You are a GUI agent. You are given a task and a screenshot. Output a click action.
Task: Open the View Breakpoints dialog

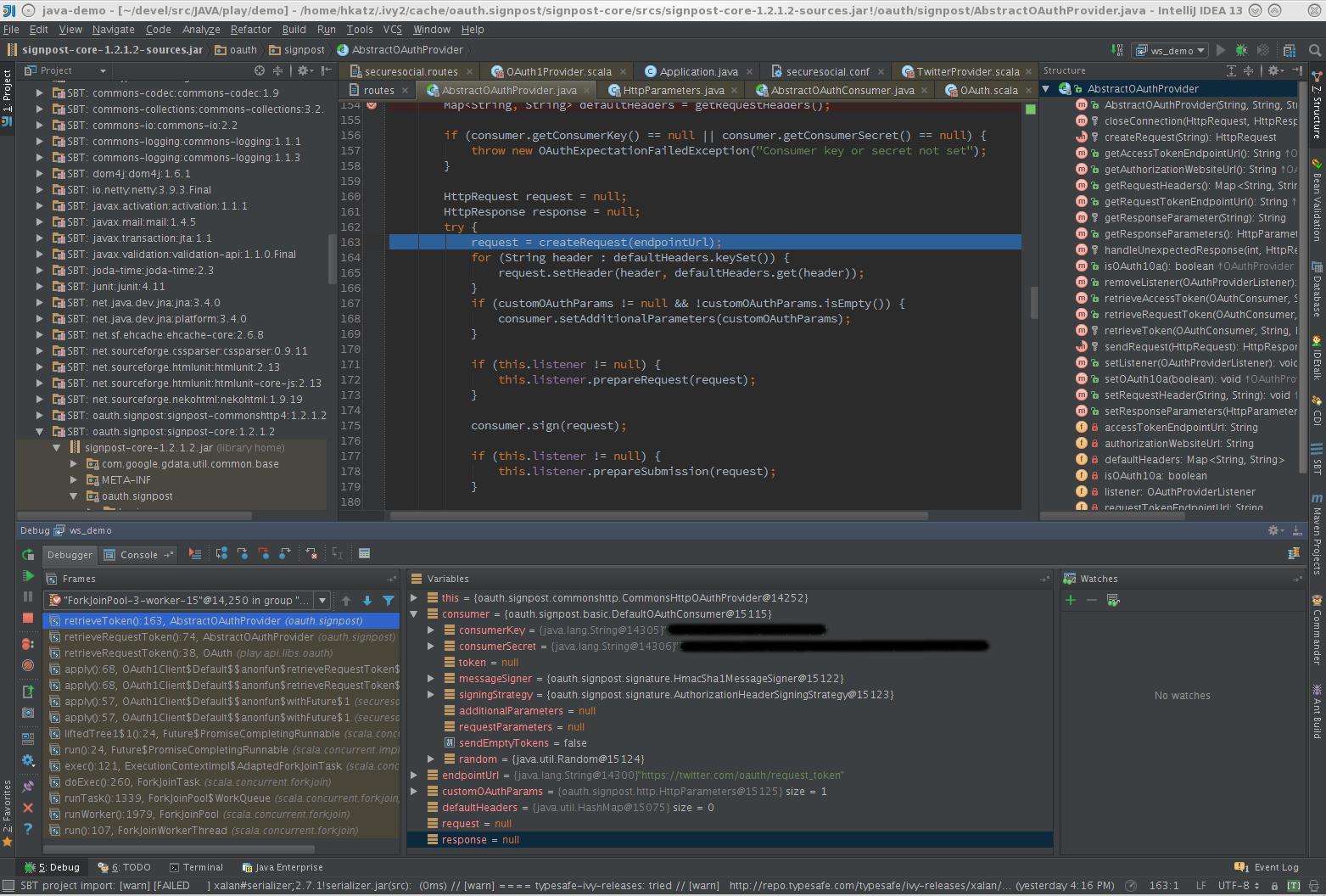(x=28, y=644)
